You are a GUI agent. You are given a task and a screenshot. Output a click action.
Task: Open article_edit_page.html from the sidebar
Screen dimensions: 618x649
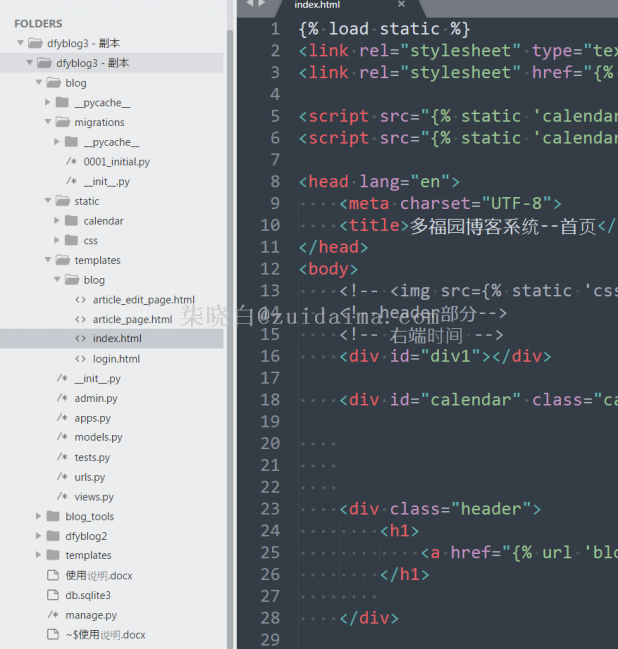click(143, 300)
